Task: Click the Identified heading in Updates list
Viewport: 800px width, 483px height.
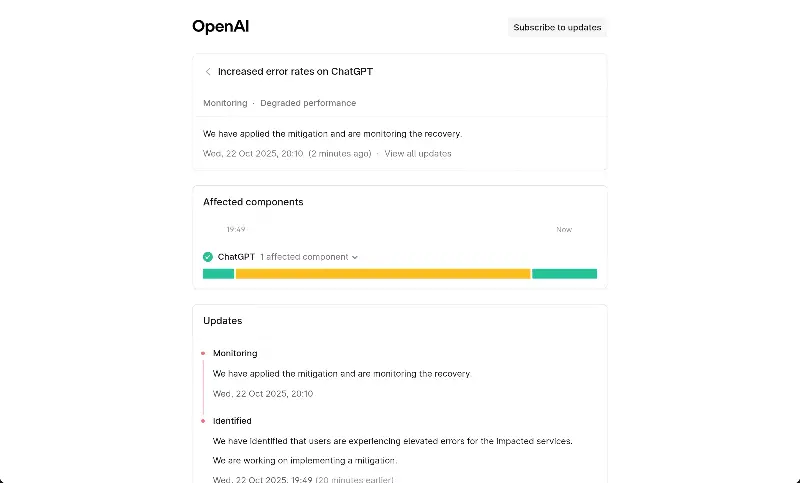Action: [232, 421]
